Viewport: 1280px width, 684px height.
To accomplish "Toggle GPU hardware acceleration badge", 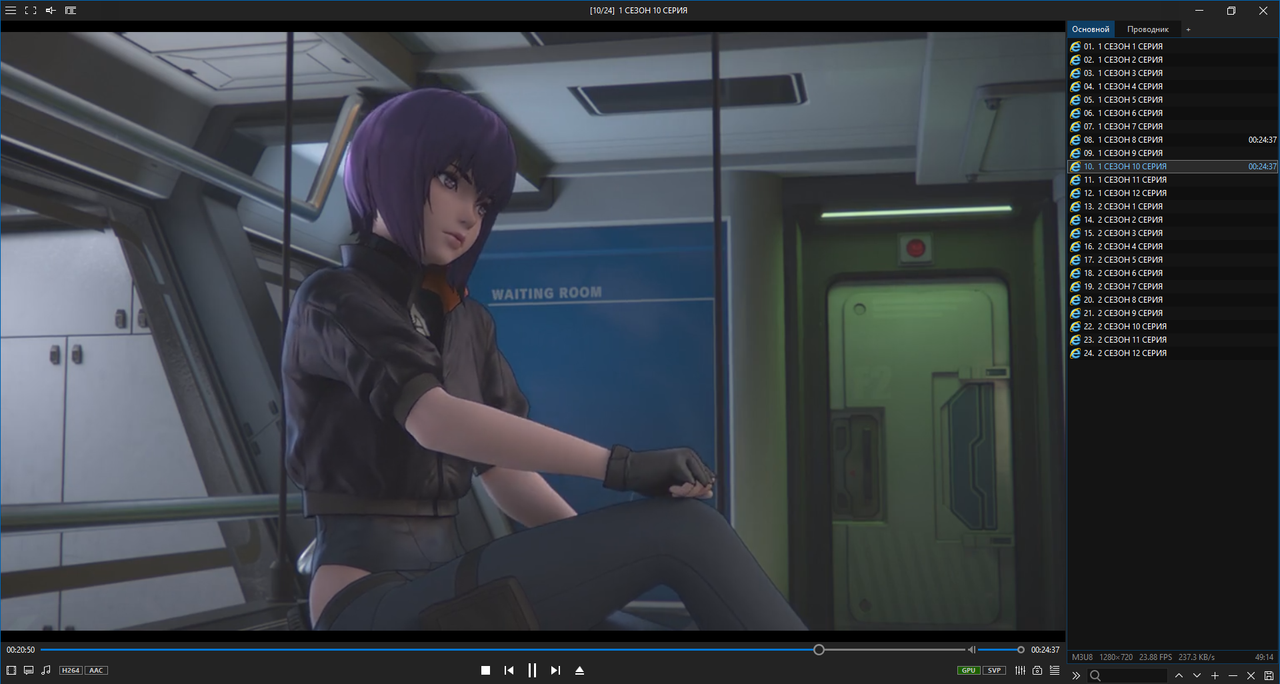I will pos(968,670).
